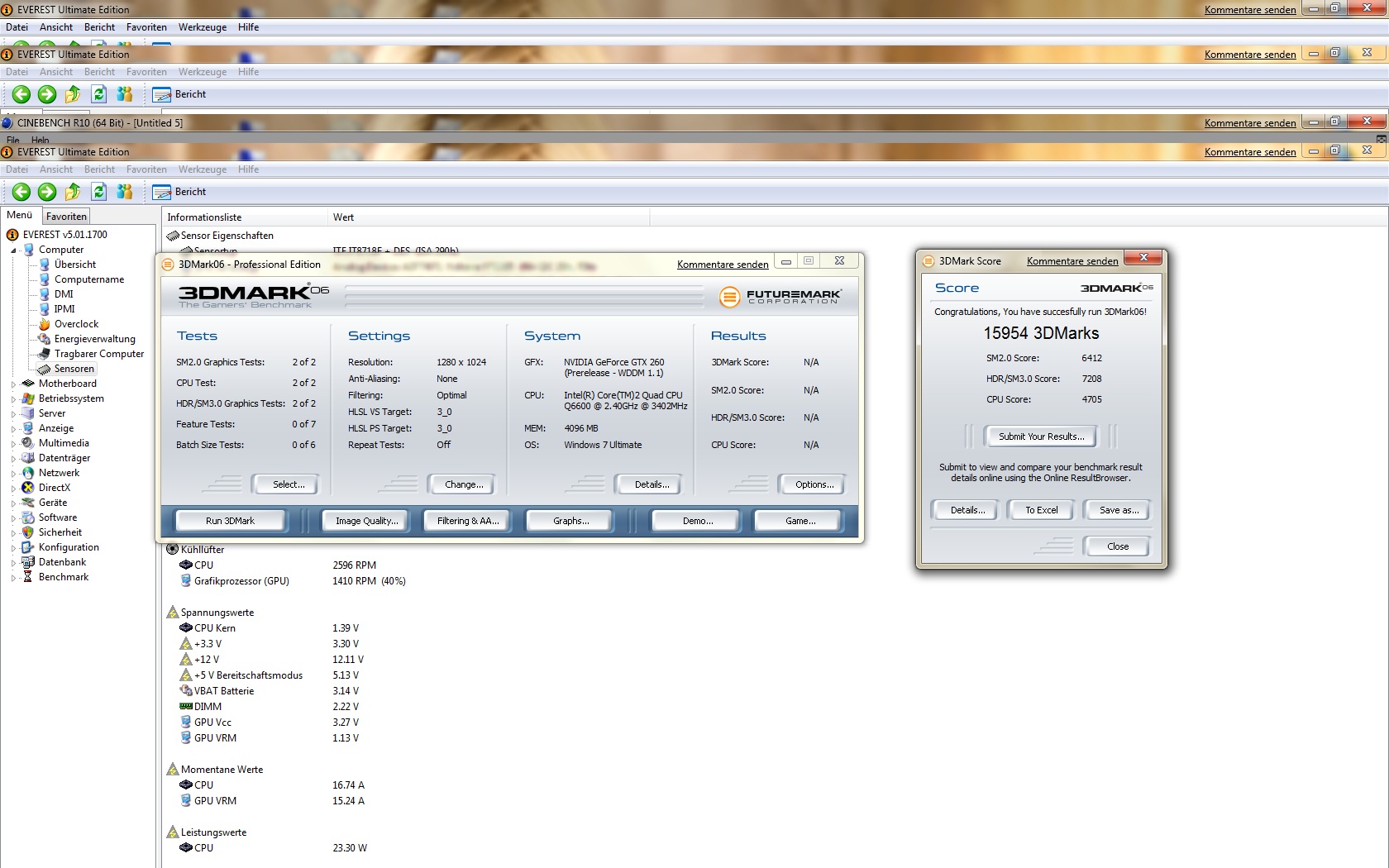Image resolution: width=1389 pixels, height=868 pixels.
Task: Click the Game... button
Action: 800,521
